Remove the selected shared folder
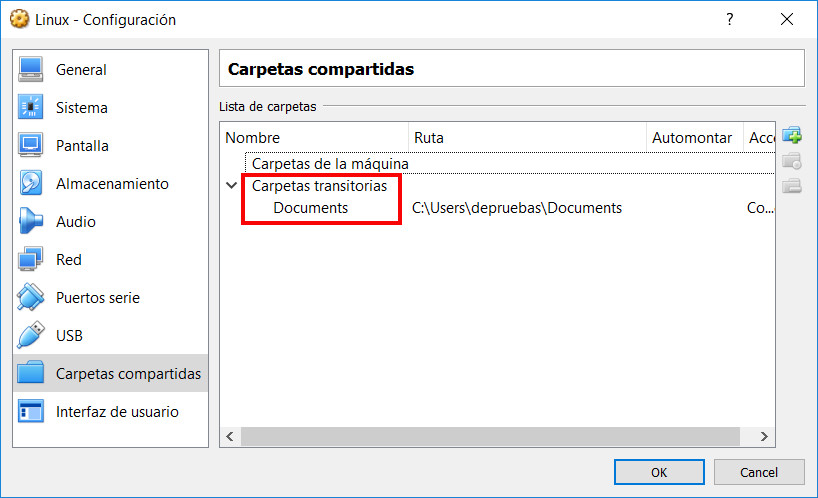 792,186
